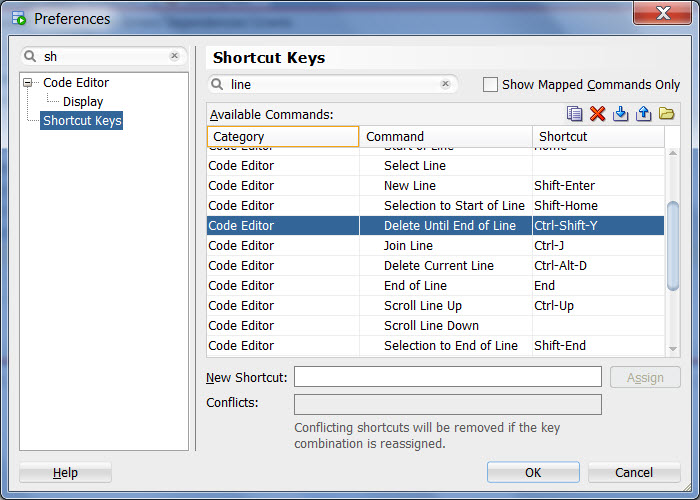Sort commands by the Category column header
Viewport: 700px width, 500px height.
[283, 136]
